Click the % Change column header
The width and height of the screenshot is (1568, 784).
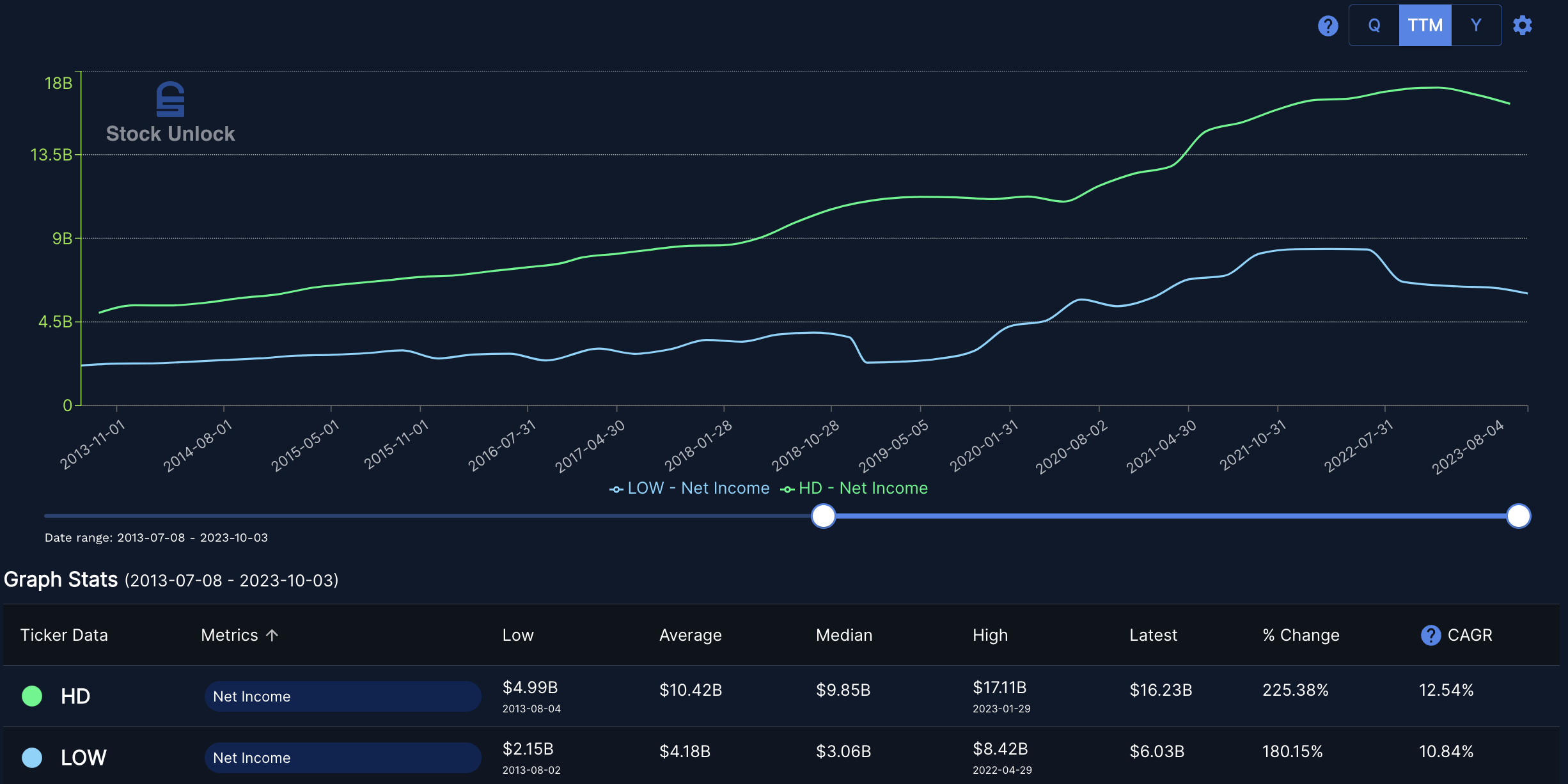1301,635
